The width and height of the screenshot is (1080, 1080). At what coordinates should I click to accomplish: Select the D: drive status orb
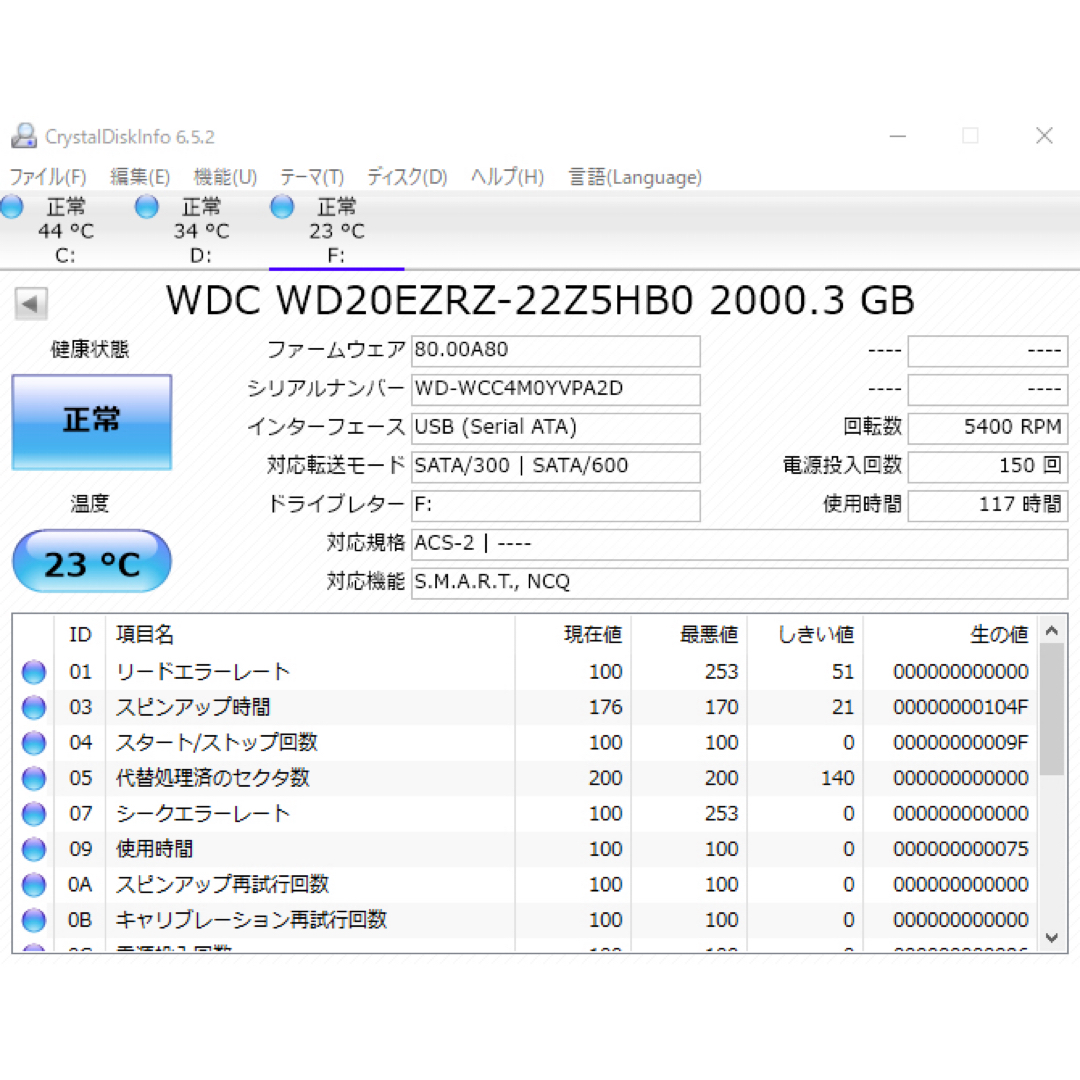[147, 207]
